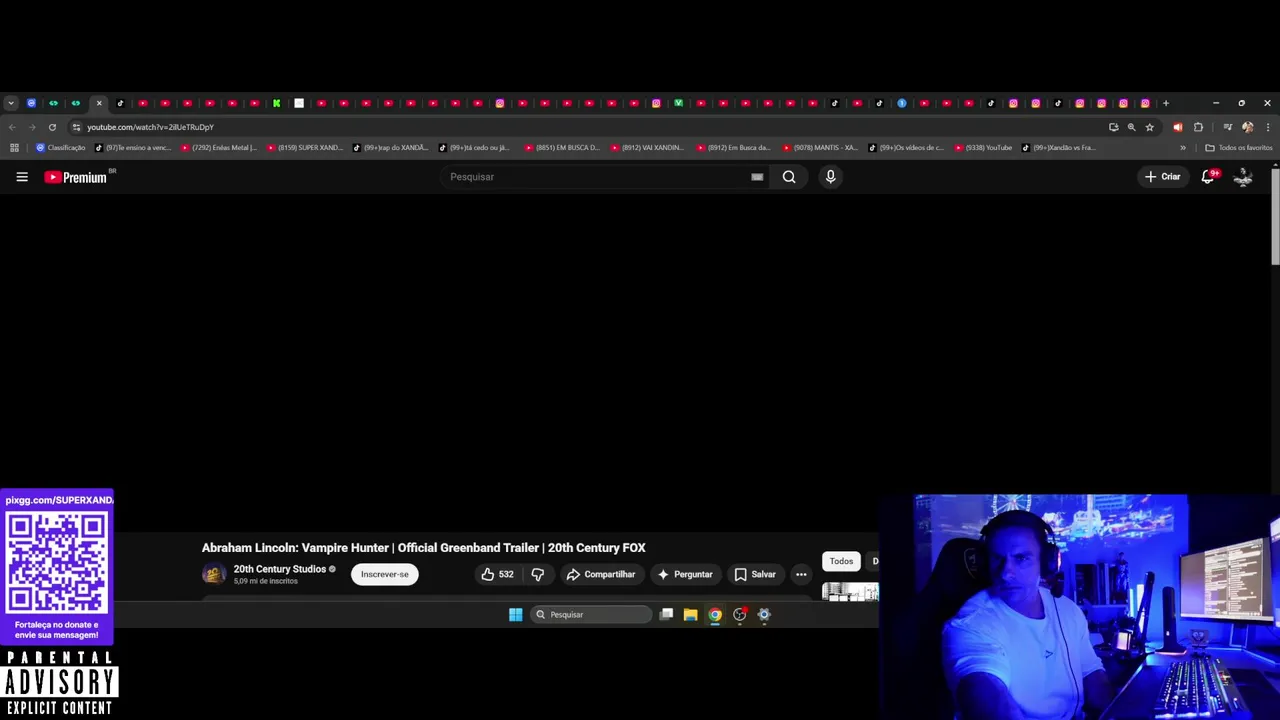This screenshot has height=720, width=1280.
Task: Open more actions three-dot menu
Action: pyautogui.click(x=801, y=574)
